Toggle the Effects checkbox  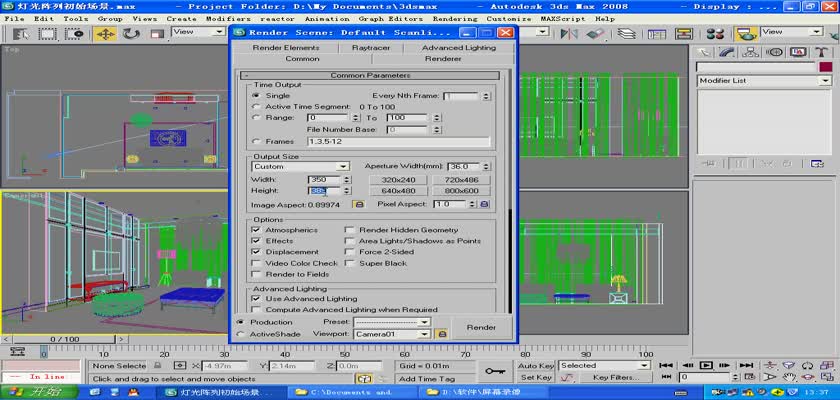(256, 240)
